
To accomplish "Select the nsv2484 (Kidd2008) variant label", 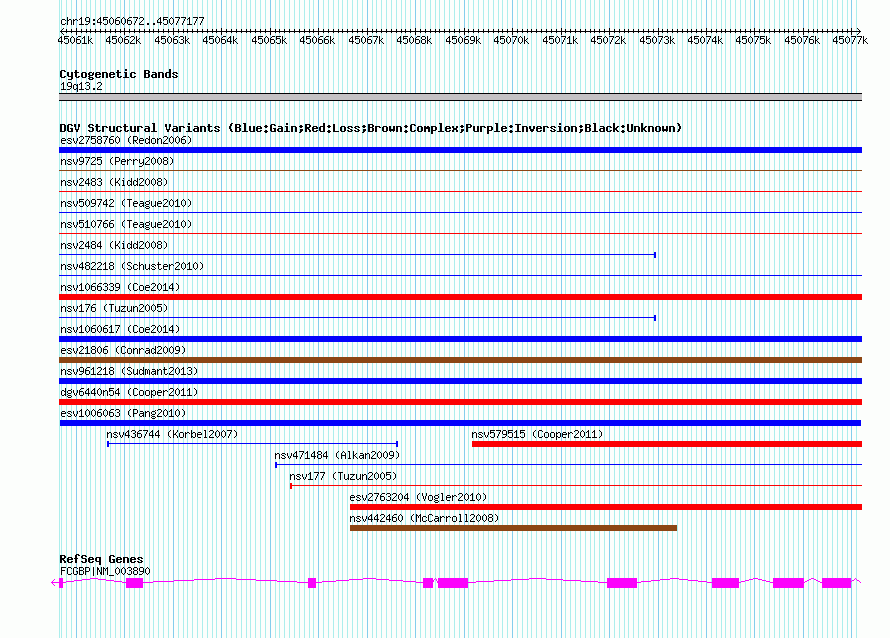I will coord(114,245).
